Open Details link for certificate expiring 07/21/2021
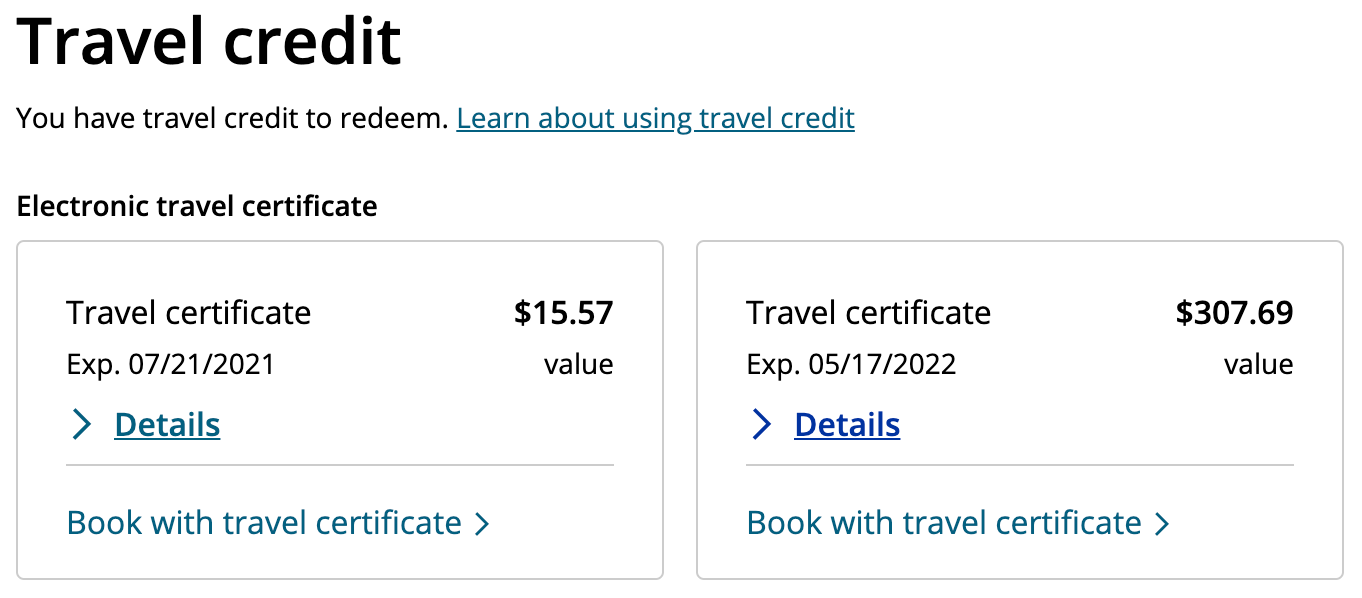The width and height of the screenshot is (1362, 598). tap(167, 425)
